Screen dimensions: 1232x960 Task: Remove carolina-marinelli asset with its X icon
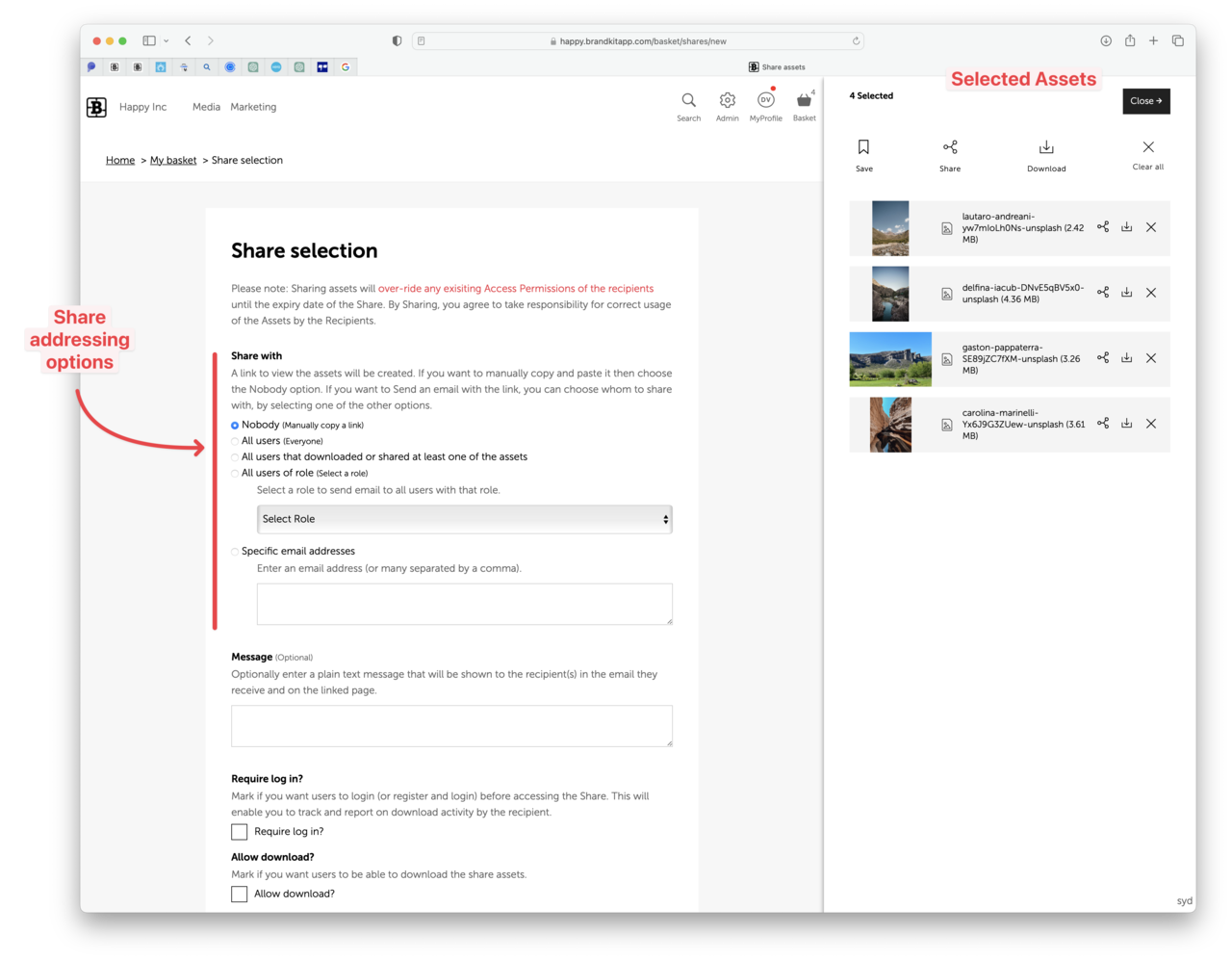tap(1150, 423)
